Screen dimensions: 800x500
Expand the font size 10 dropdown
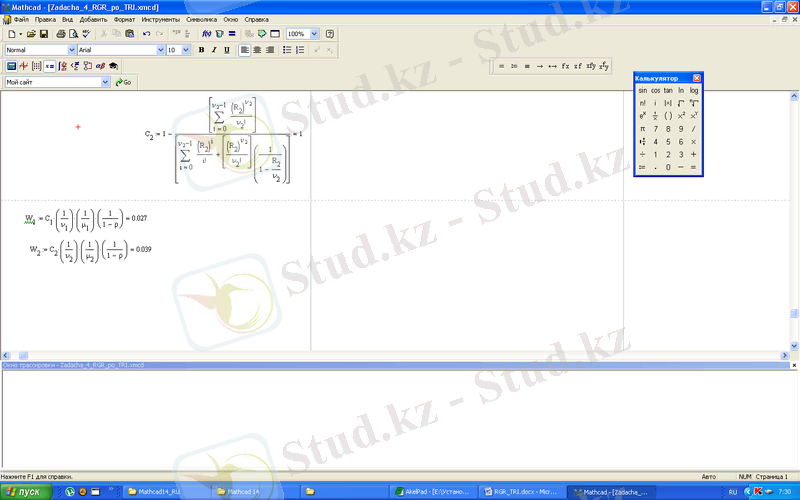186,50
